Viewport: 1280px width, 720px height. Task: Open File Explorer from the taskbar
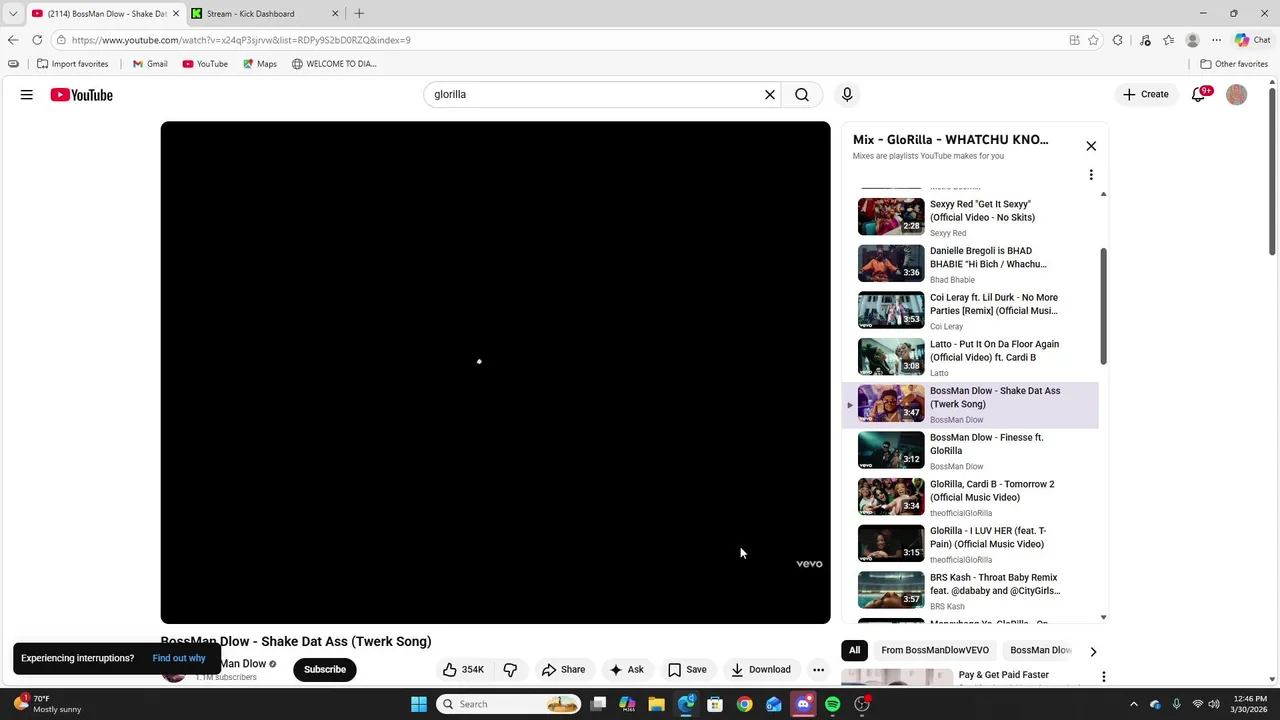(657, 704)
